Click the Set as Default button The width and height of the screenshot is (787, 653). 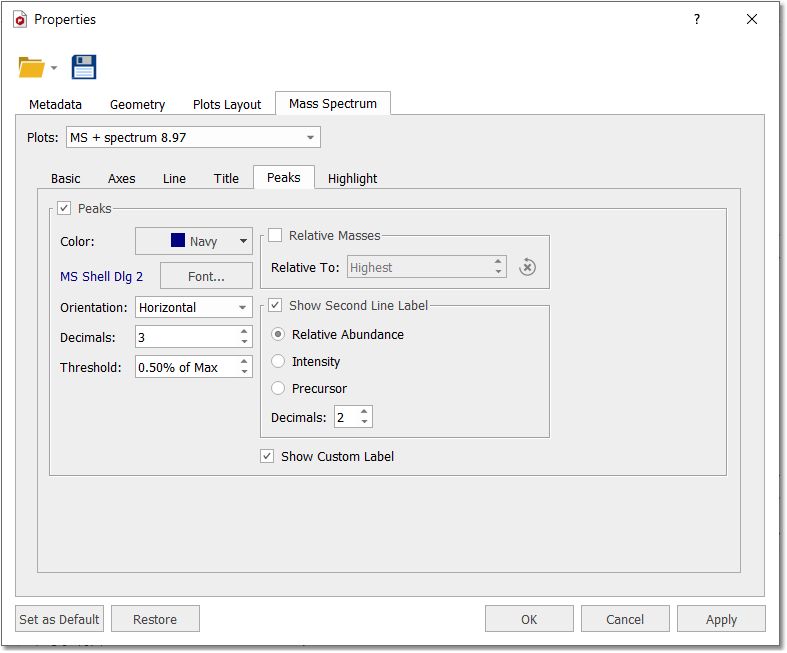tap(59, 619)
